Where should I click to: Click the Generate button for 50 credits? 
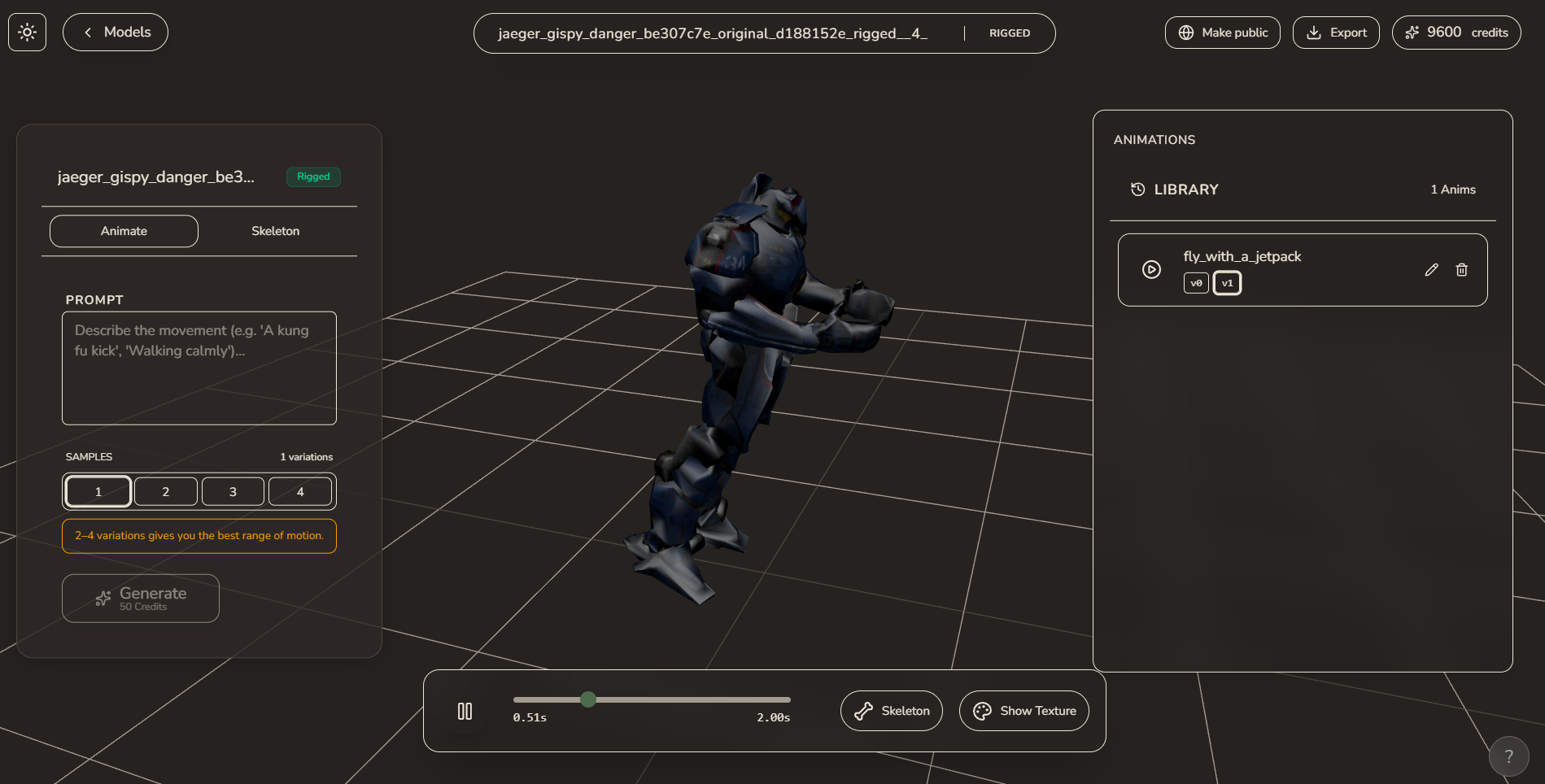pyautogui.click(x=141, y=599)
